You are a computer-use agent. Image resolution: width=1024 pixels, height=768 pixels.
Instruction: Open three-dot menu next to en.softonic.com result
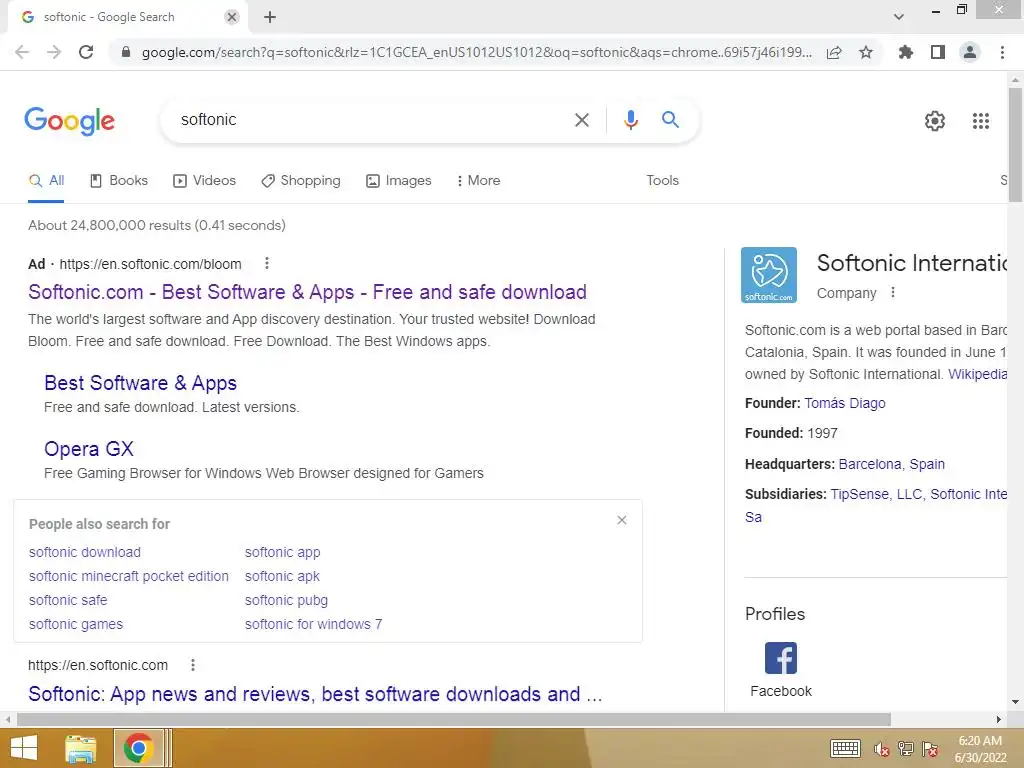click(193, 665)
